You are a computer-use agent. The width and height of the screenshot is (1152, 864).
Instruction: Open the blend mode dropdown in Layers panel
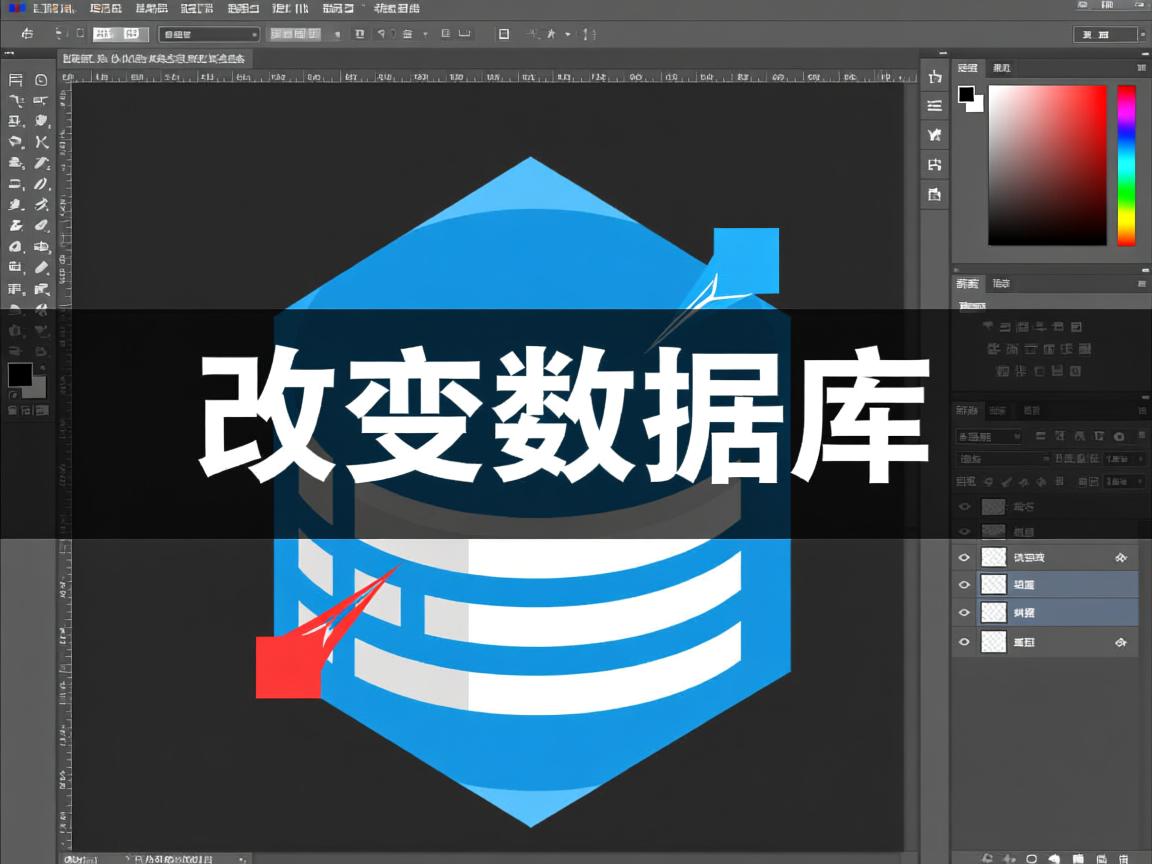[x=989, y=434]
